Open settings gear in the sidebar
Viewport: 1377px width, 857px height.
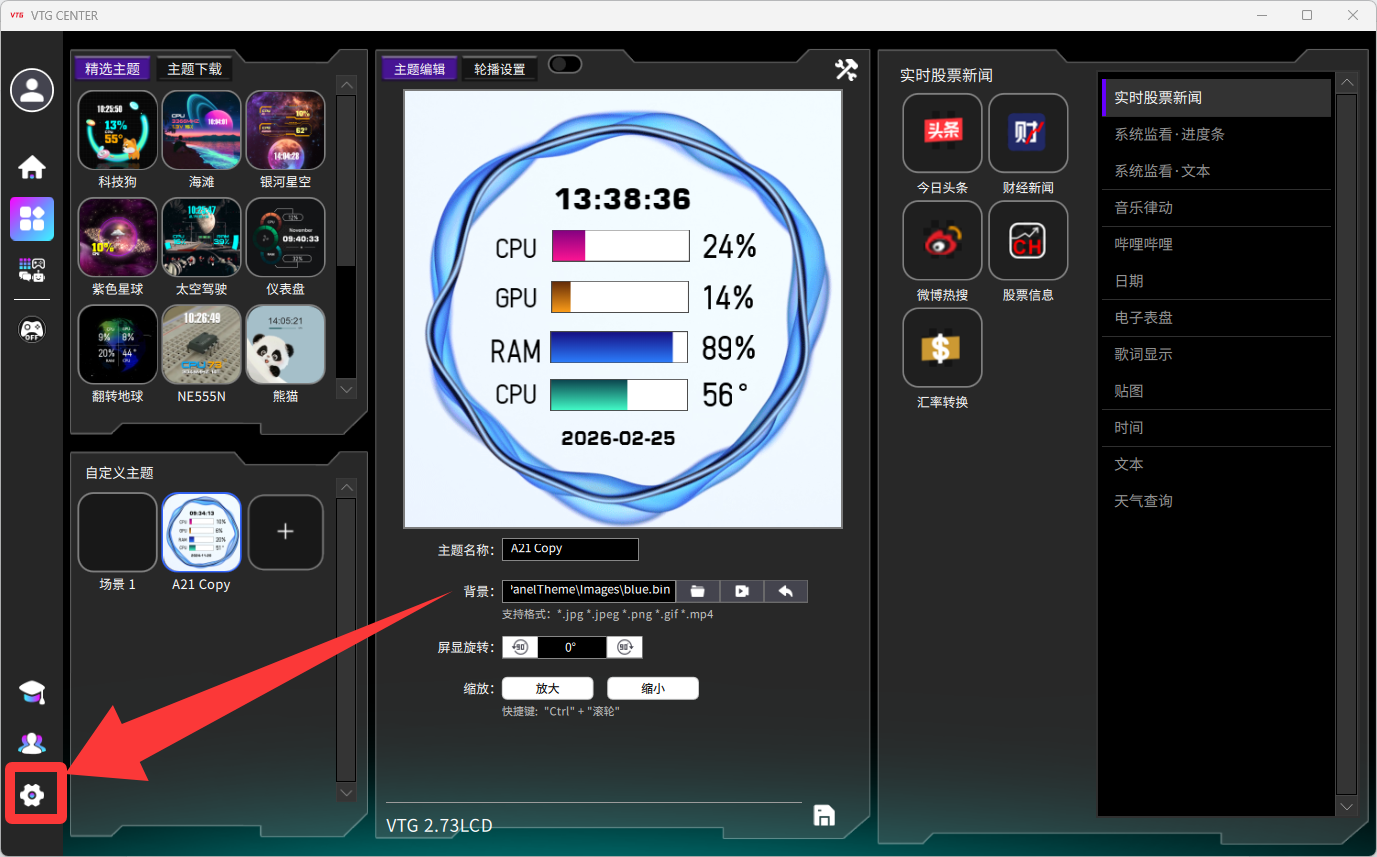tap(32, 795)
